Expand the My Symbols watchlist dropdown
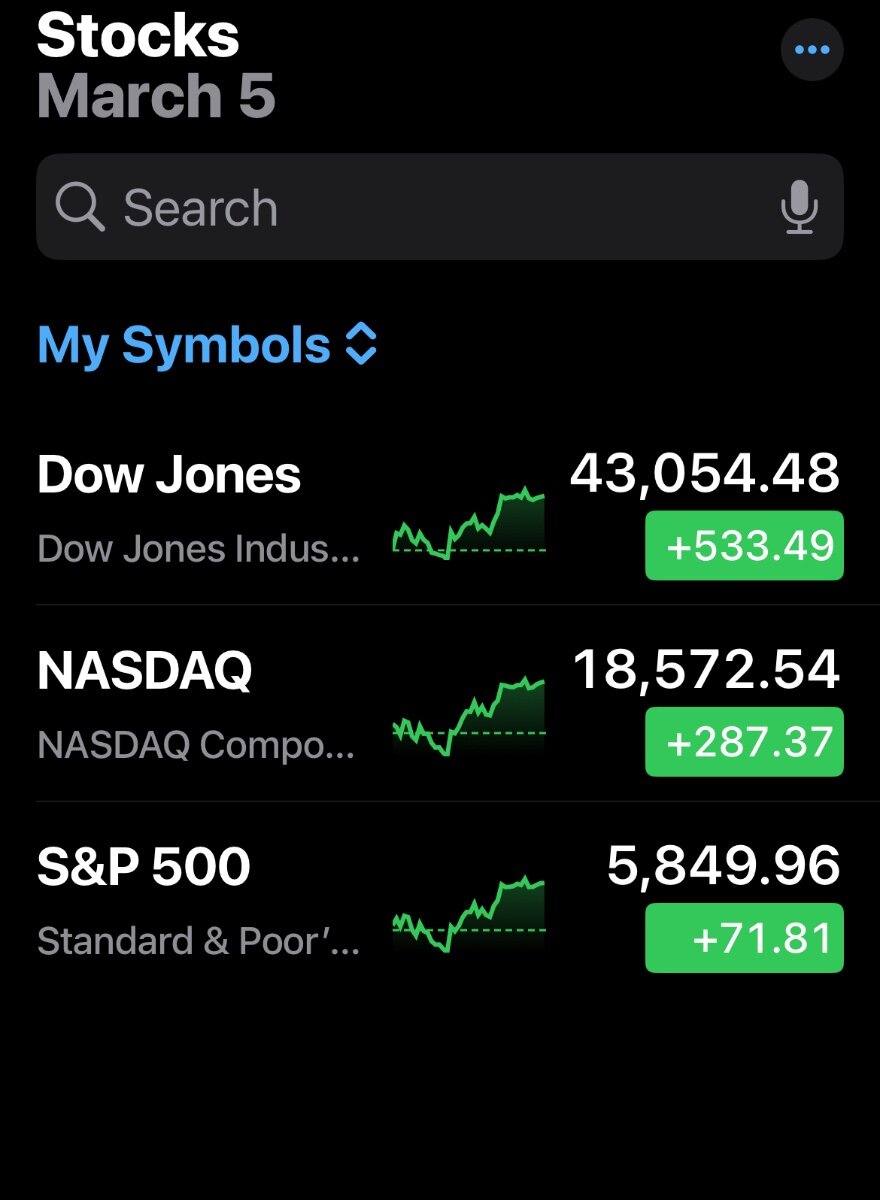This screenshot has width=880, height=1200. pyautogui.click(x=184, y=345)
